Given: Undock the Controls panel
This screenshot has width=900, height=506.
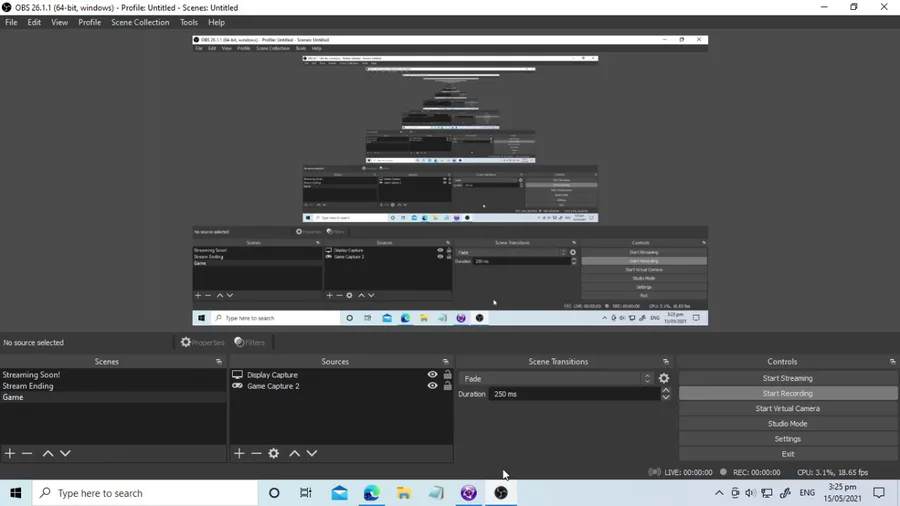Looking at the screenshot, I should coord(893,362).
